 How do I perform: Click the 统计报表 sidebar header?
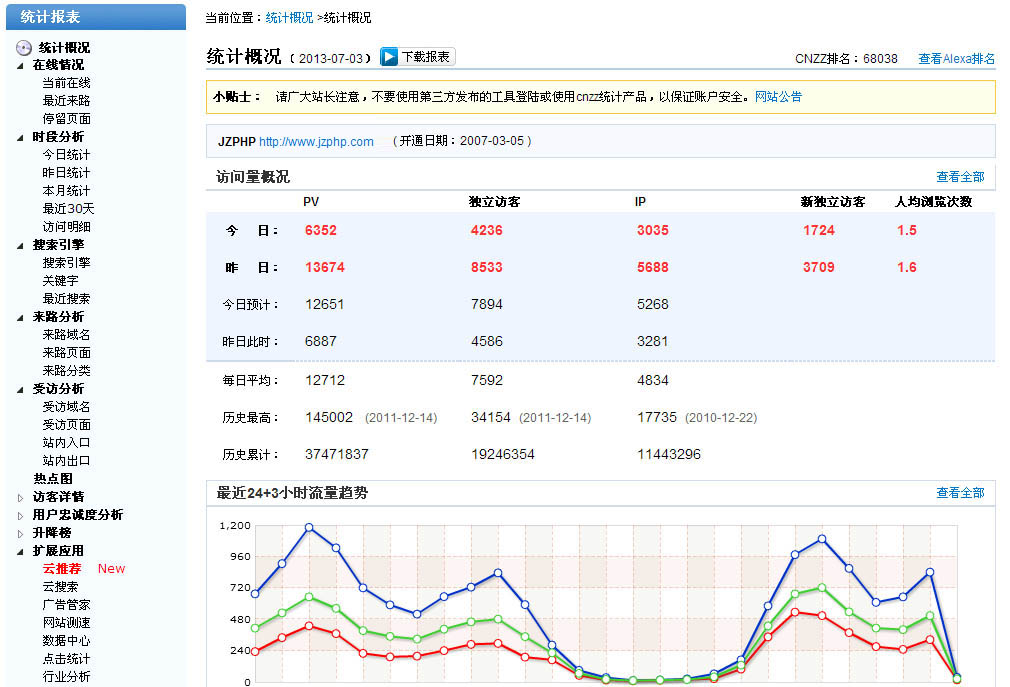click(x=96, y=17)
